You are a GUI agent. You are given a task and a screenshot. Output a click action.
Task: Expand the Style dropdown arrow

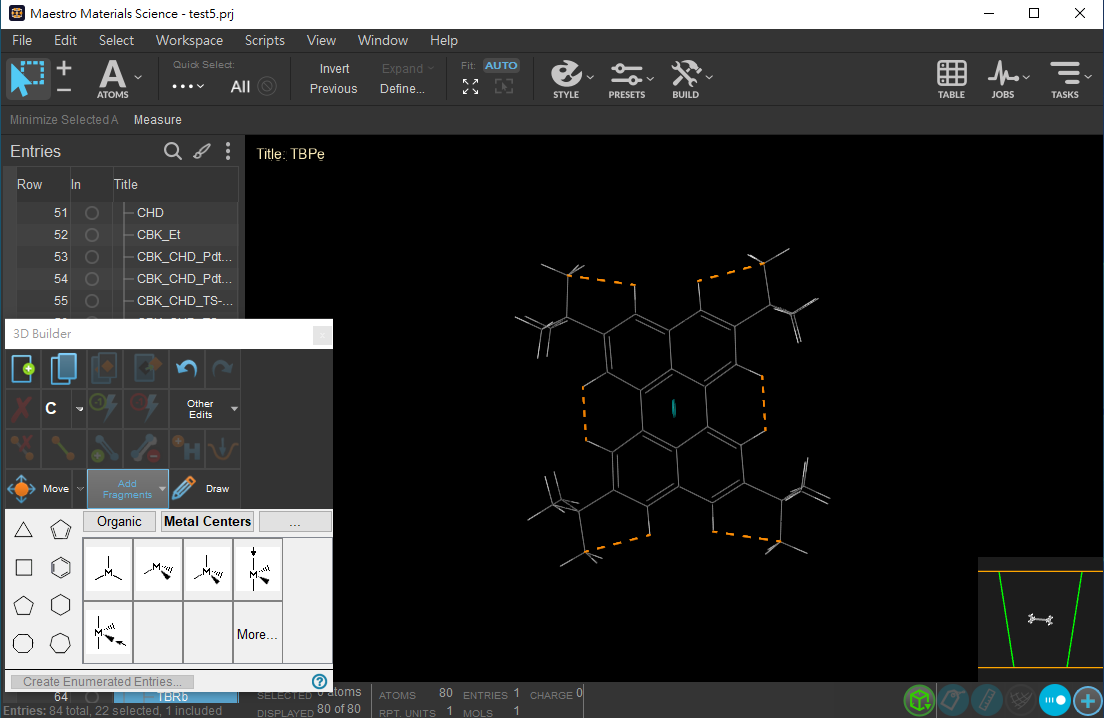(590, 77)
